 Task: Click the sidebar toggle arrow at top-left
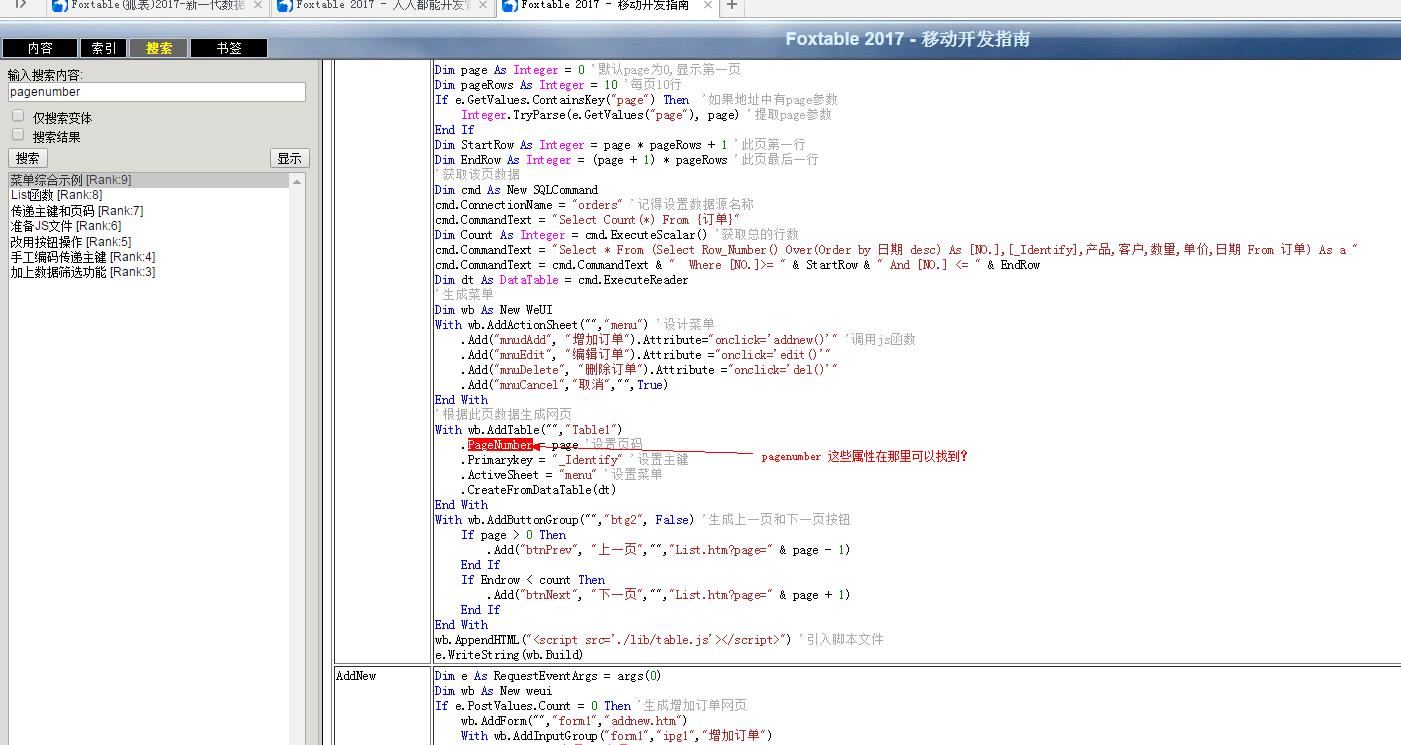[x=21, y=5]
